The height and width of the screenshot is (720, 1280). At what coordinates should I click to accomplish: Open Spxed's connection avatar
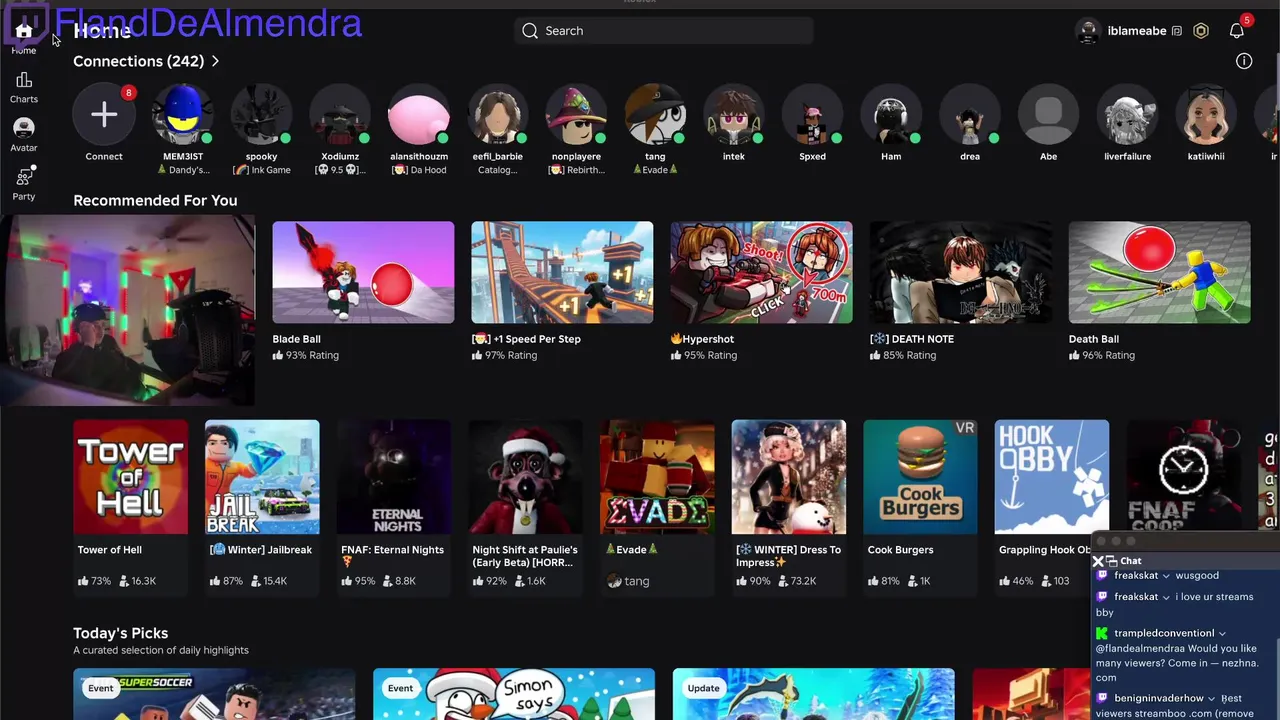(x=812, y=114)
